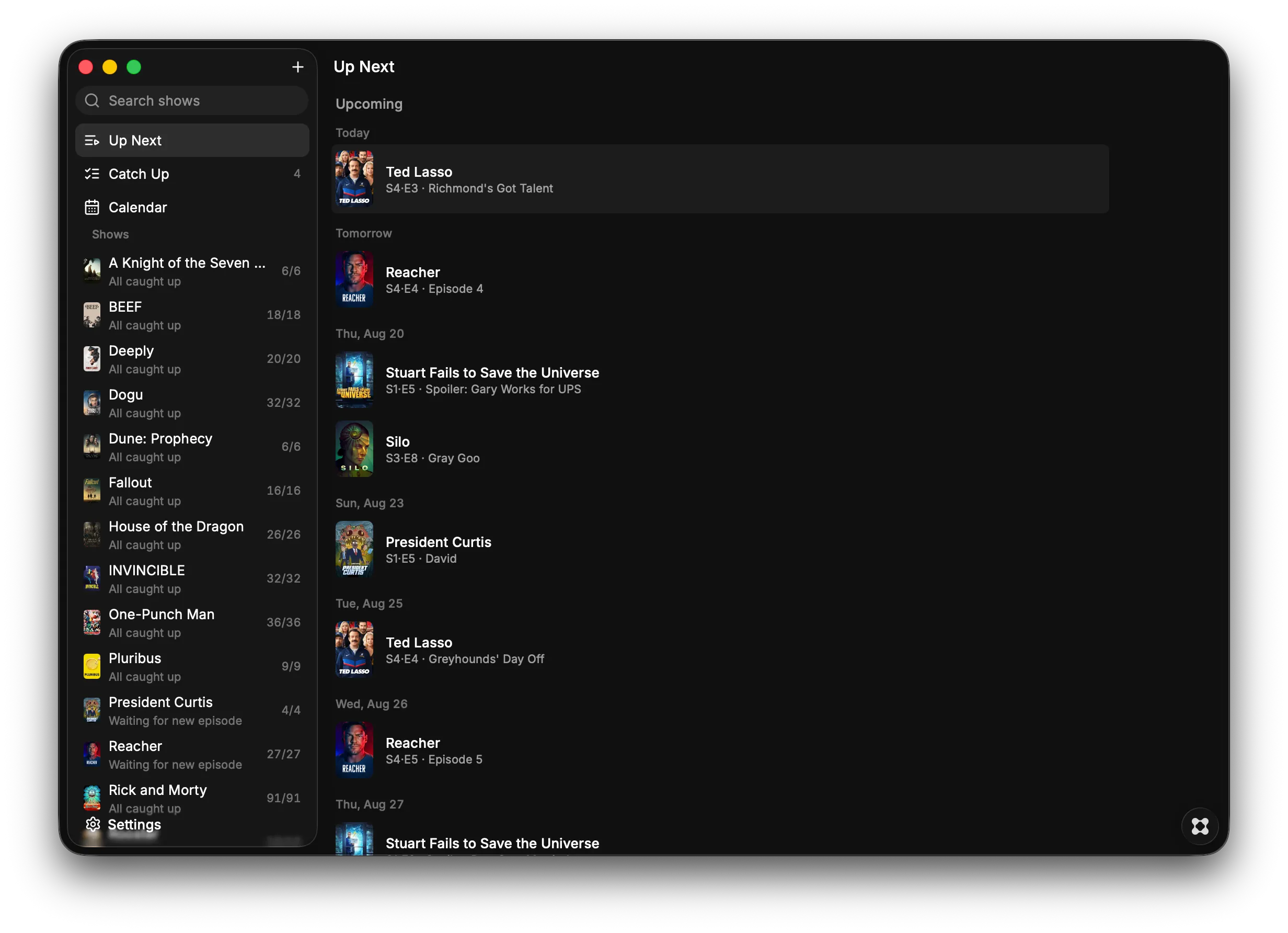
Task: Open Silo S3·E8 Gray Goo entry
Action: (x=720, y=449)
